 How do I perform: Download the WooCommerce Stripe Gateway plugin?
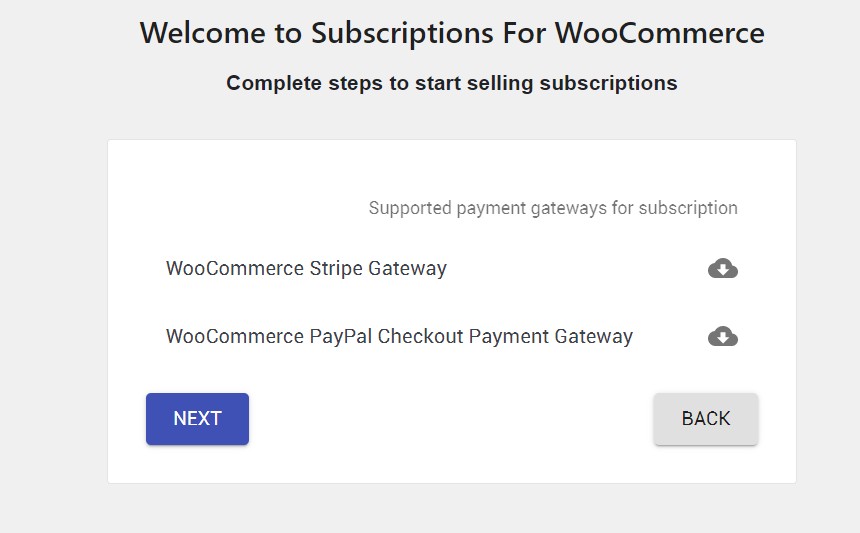pos(723,269)
